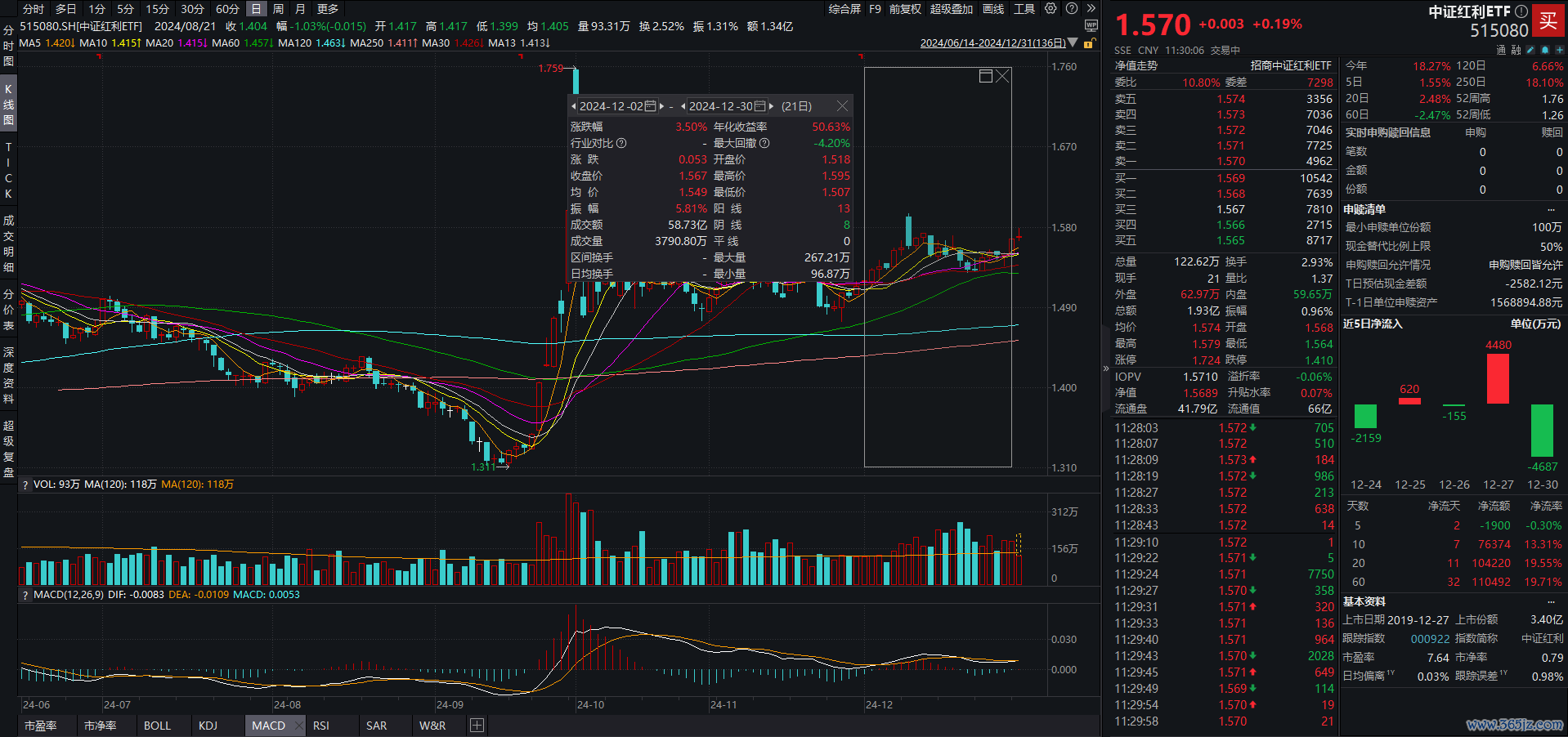Select the 5分 period tab
Viewport: 1568px width, 737px height.
click(125, 9)
